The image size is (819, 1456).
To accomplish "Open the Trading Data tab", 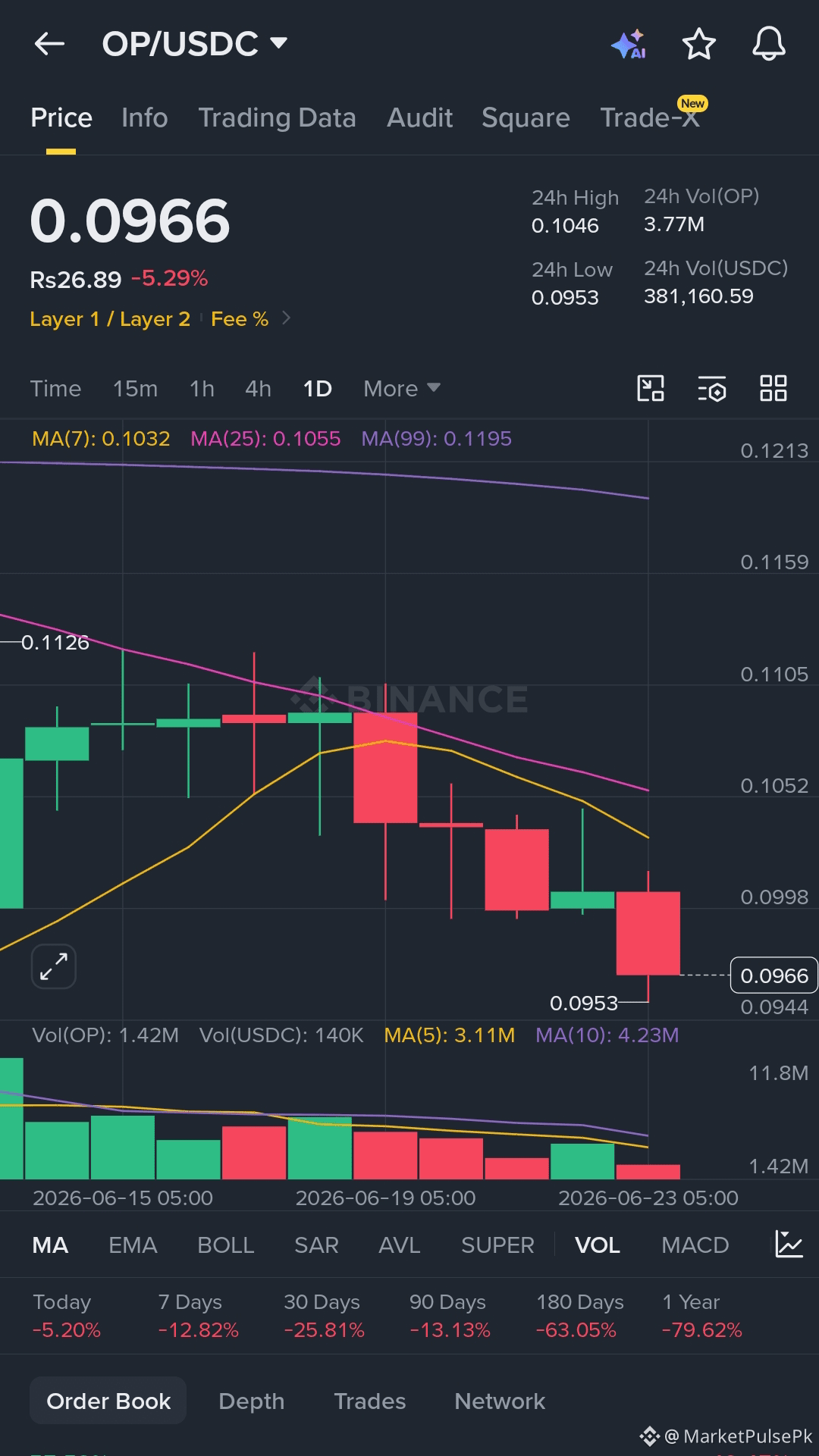I will [x=277, y=118].
